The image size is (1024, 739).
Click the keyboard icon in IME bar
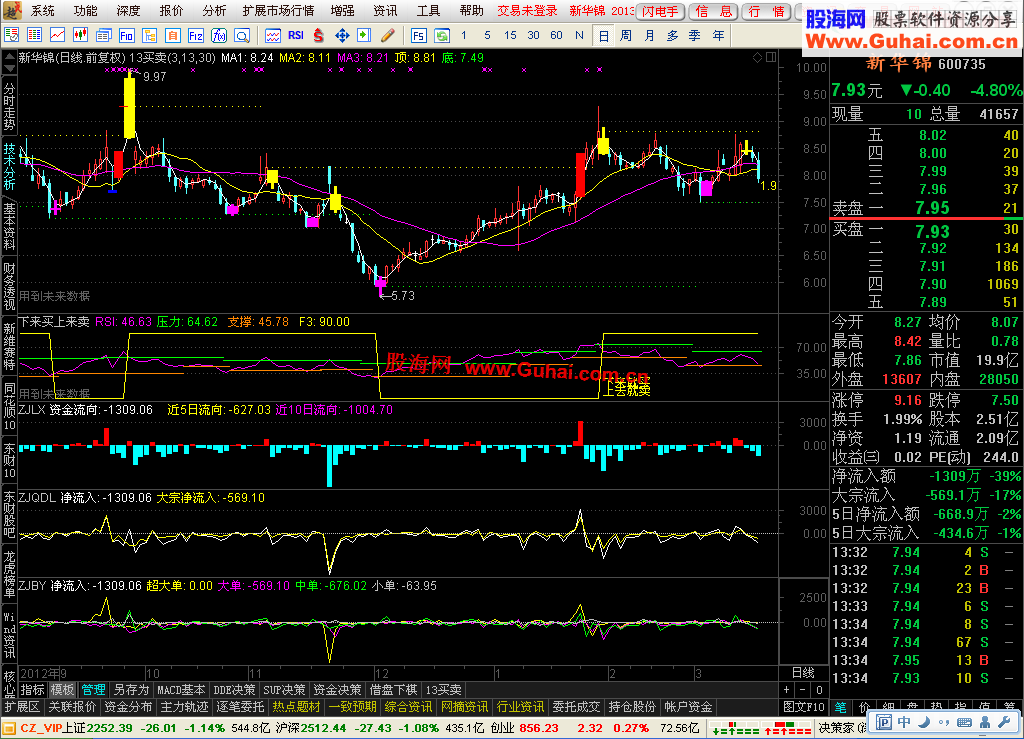click(x=965, y=722)
